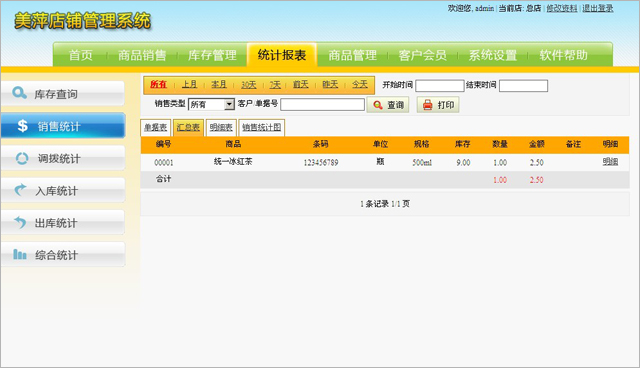Screen dimensions: 640x368
Task: Click the return arrow icon on 出库统计
Action: coord(20,222)
